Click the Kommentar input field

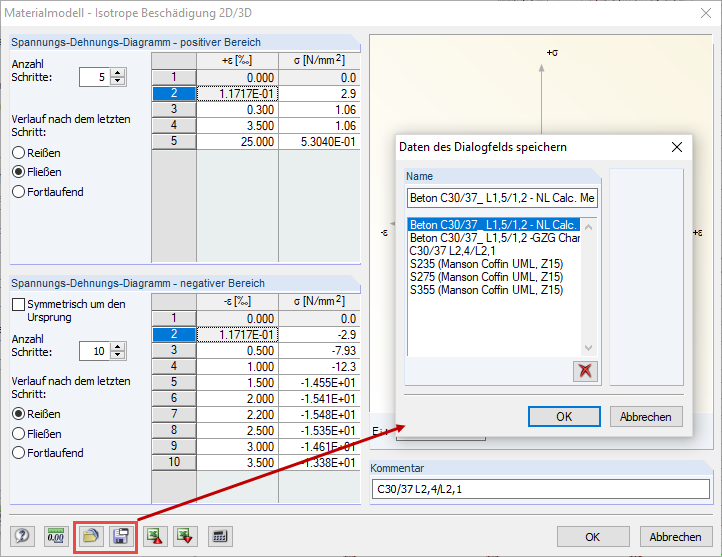[x=540, y=489]
